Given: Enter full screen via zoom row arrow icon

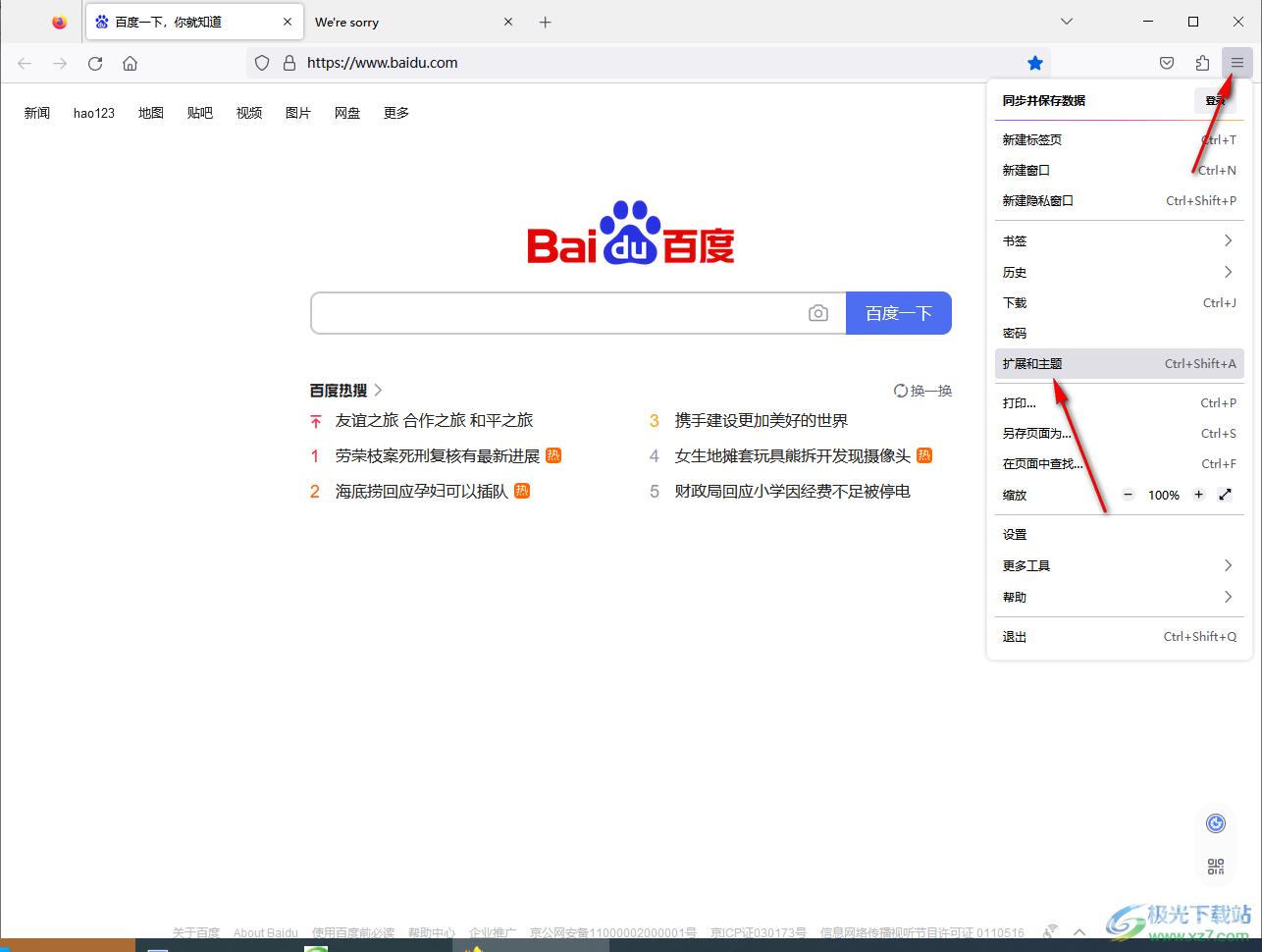Looking at the screenshot, I should (1225, 495).
